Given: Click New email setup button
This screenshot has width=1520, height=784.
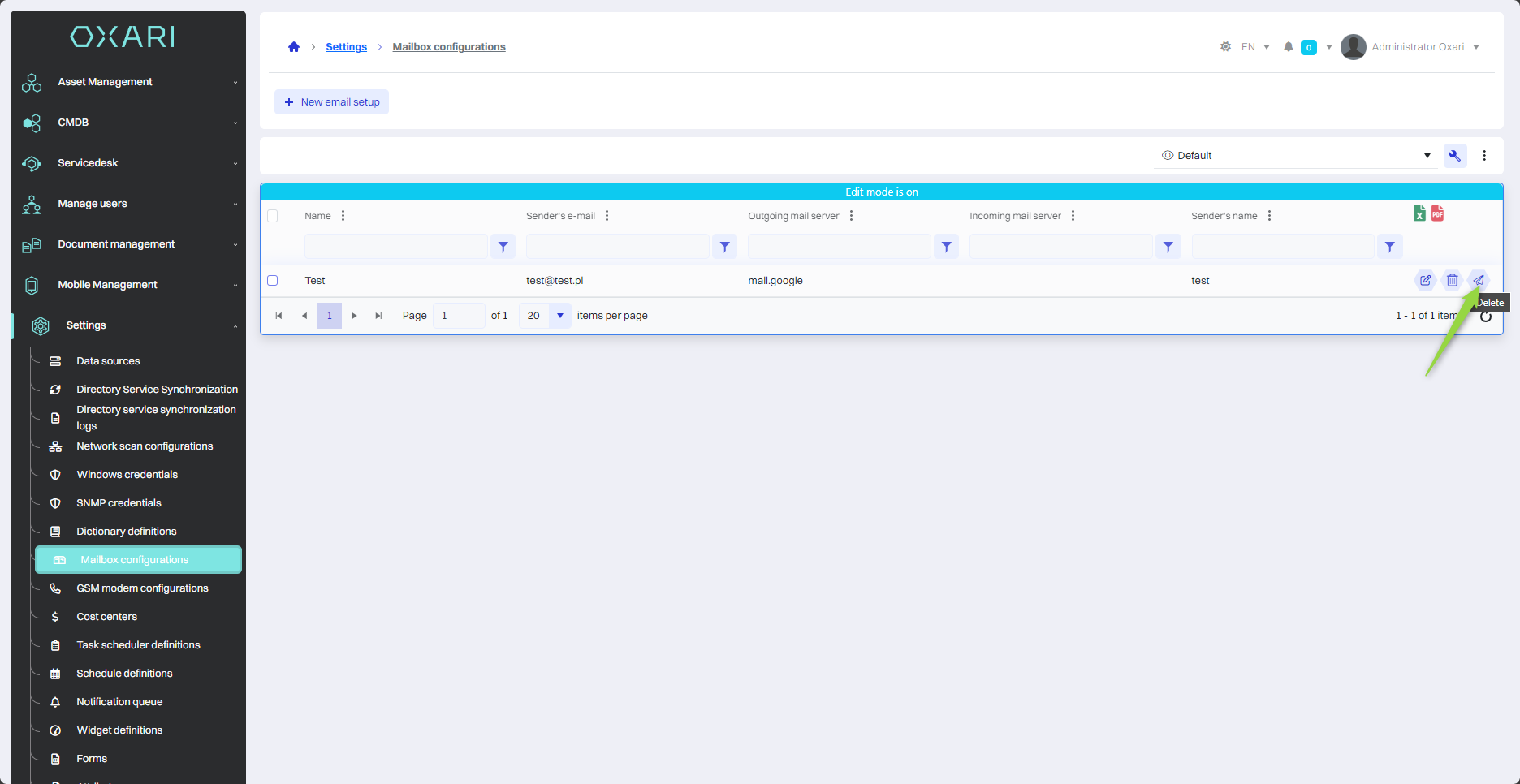Looking at the screenshot, I should (x=332, y=102).
